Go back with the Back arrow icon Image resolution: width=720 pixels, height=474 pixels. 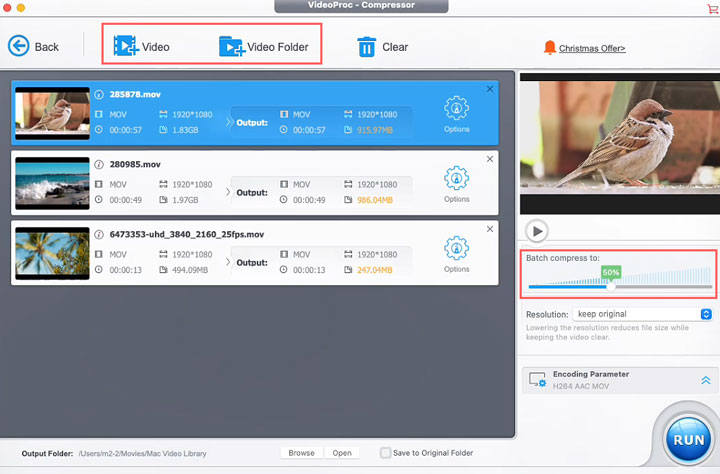[18, 46]
